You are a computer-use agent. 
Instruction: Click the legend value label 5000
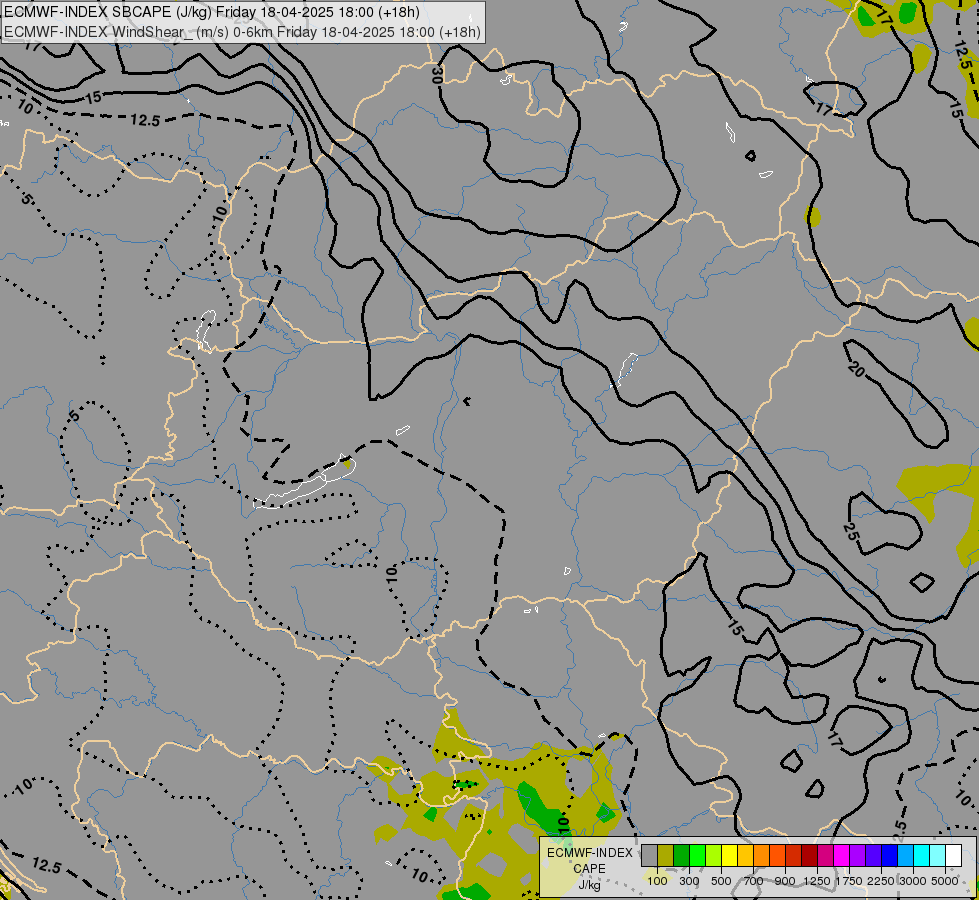945,881
